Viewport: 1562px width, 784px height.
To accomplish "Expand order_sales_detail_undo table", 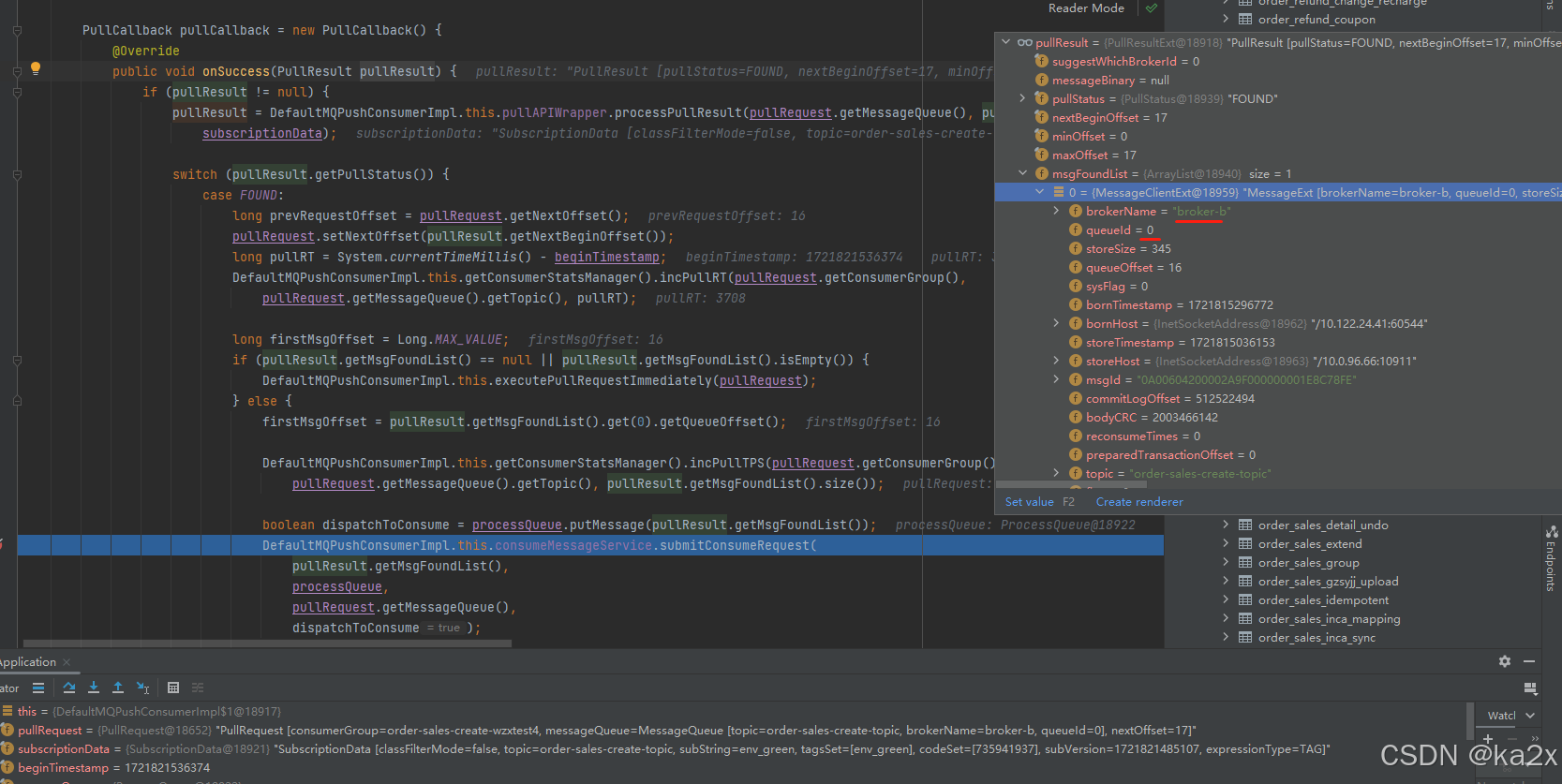I will tap(1226, 525).
